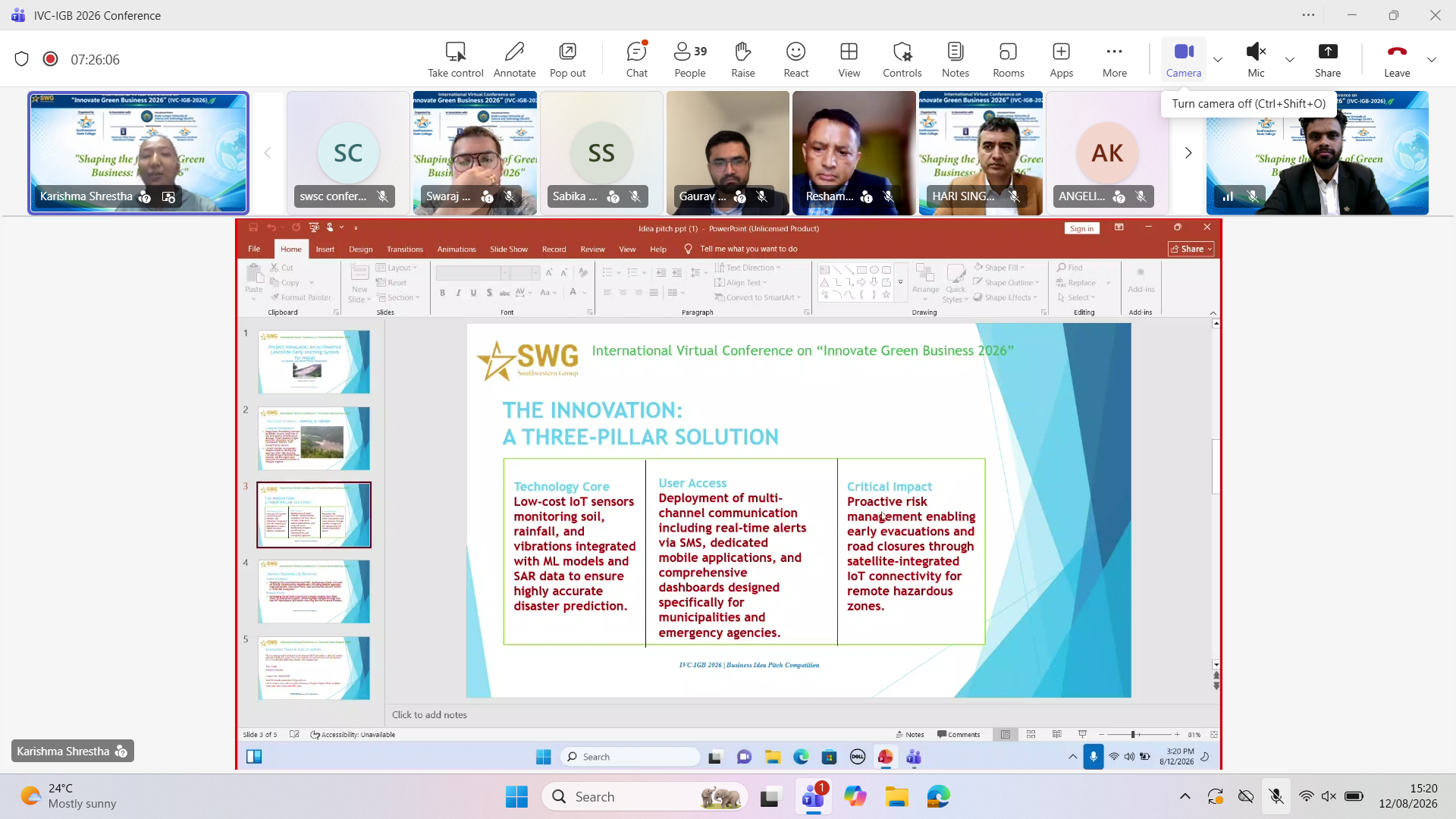Viewport: 1456px width, 819px height.
Task: Click to add notes area
Action: 799,714
